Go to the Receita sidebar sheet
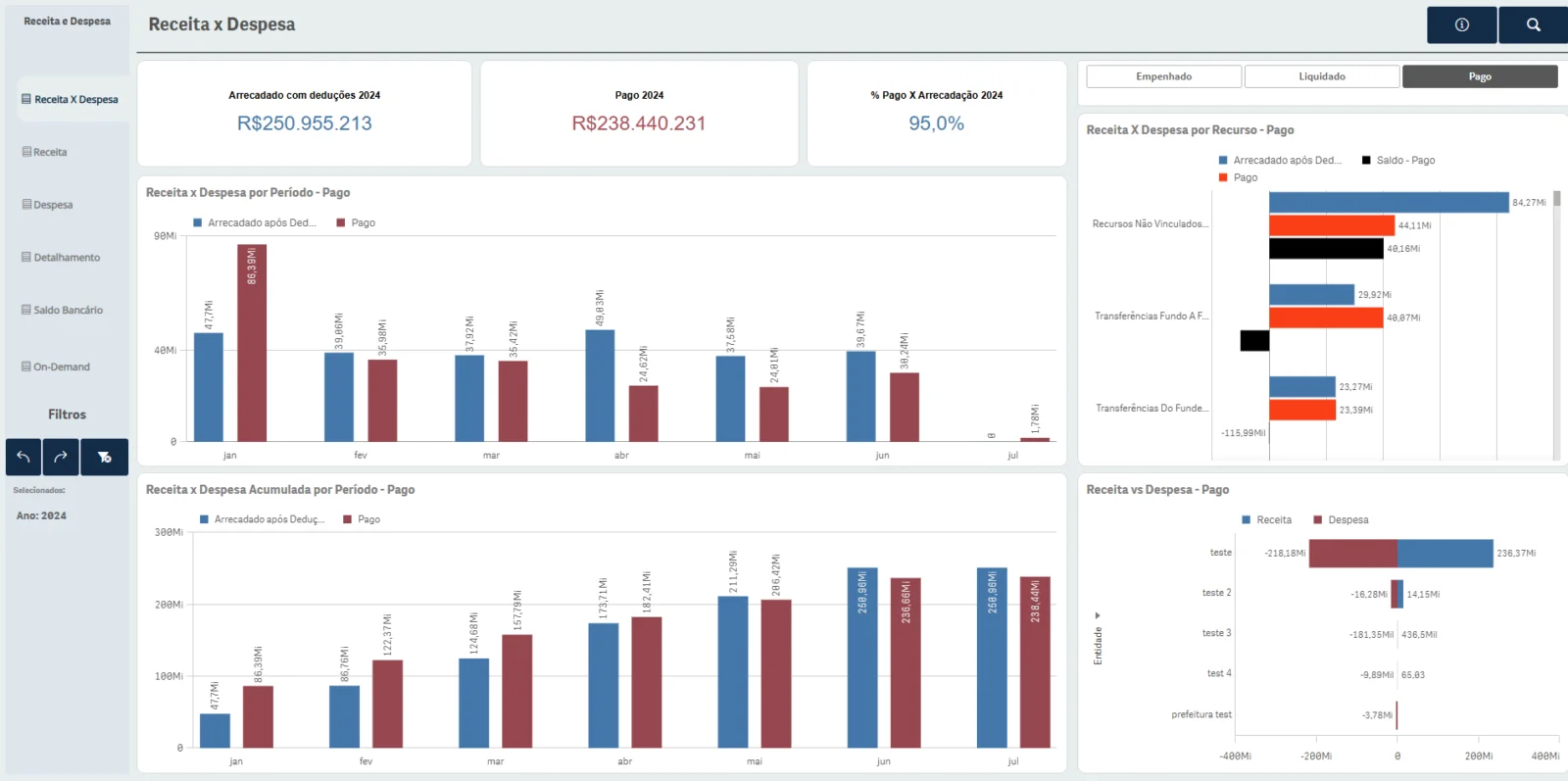The width and height of the screenshot is (1568, 781). coord(45,152)
